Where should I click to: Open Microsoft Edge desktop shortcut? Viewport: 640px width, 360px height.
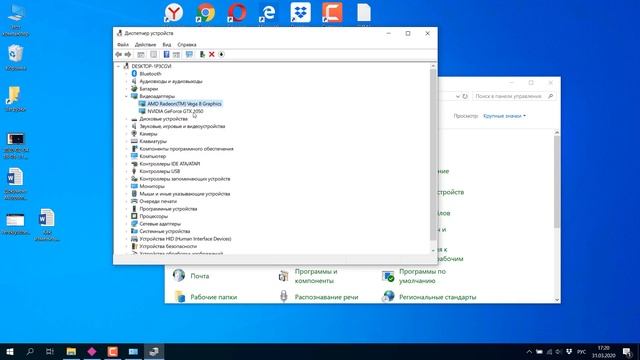click(x=268, y=12)
